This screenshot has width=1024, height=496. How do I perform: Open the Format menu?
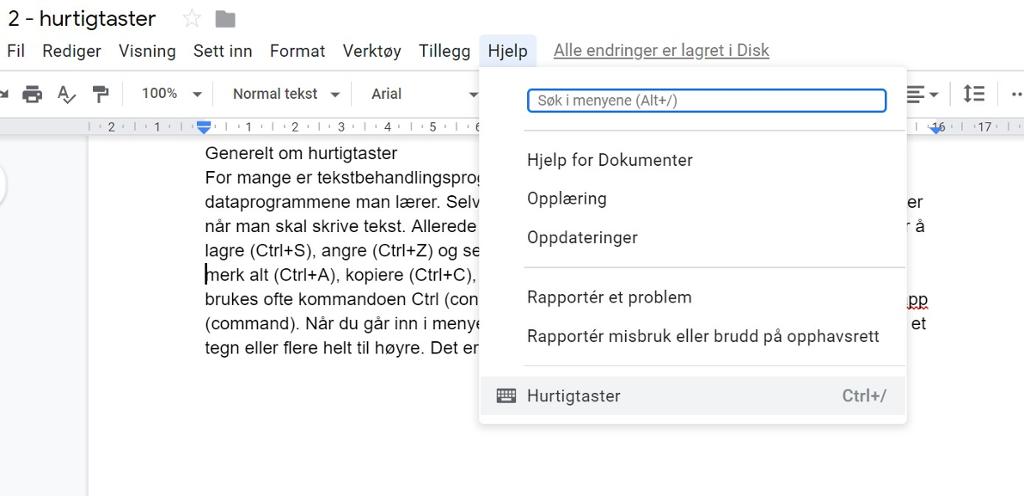pyautogui.click(x=298, y=51)
